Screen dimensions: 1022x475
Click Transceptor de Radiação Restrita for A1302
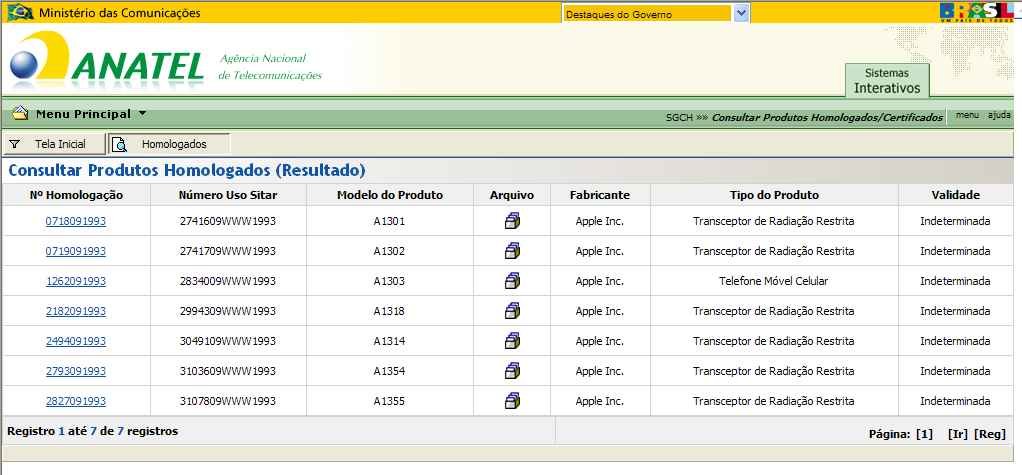coord(774,251)
